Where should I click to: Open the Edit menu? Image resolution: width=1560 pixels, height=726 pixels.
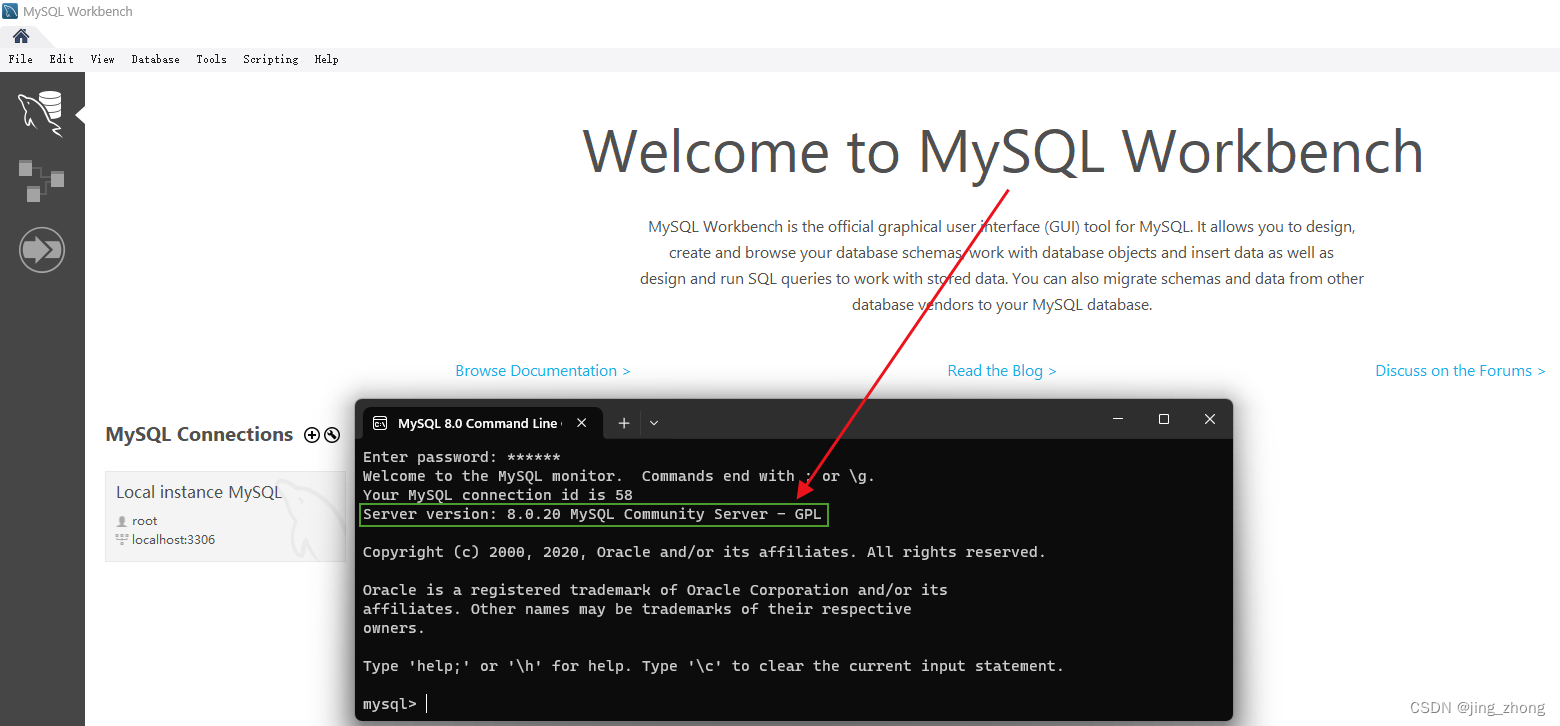tap(62, 59)
